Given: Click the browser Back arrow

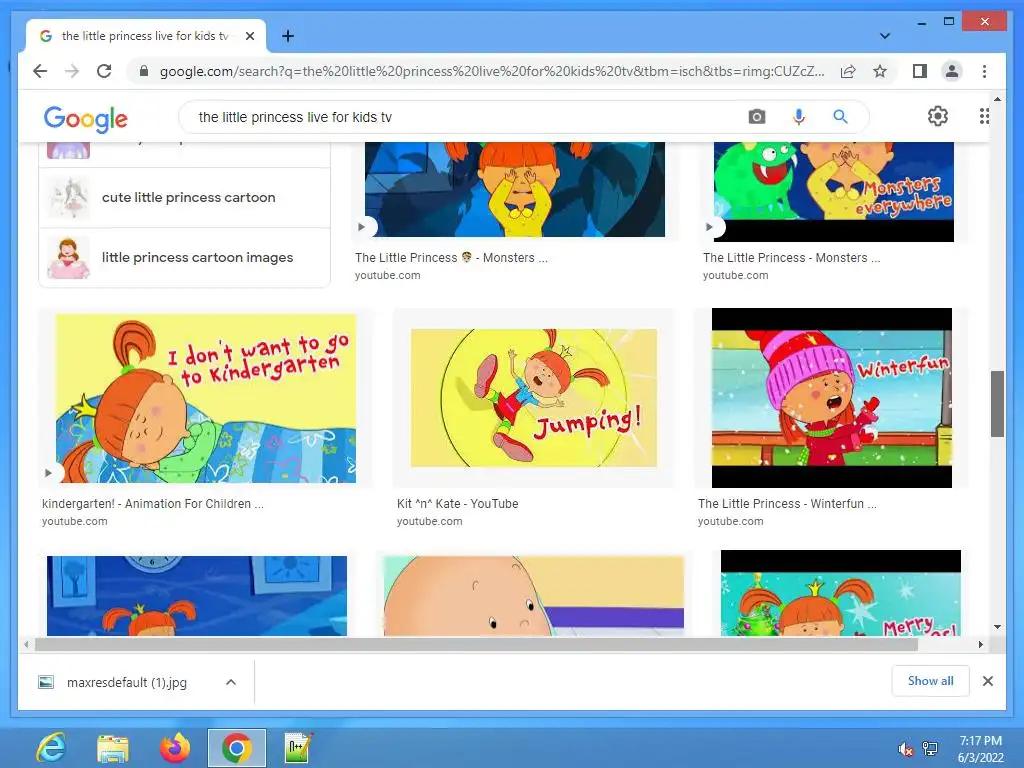Looking at the screenshot, I should pyautogui.click(x=40, y=71).
